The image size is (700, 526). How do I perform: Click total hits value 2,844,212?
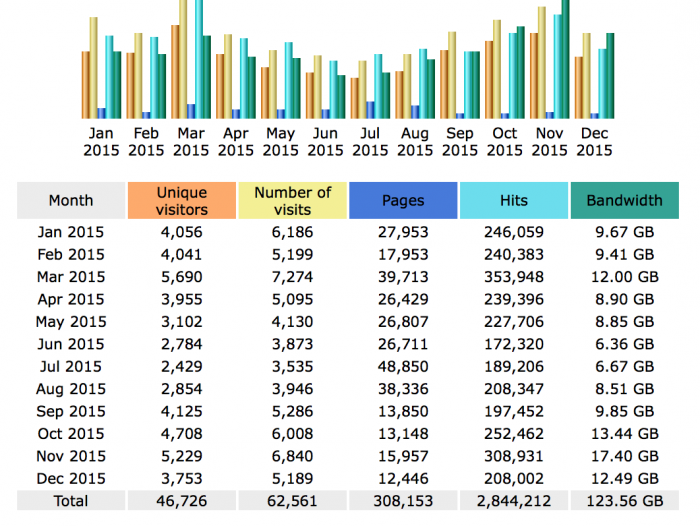click(x=514, y=501)
